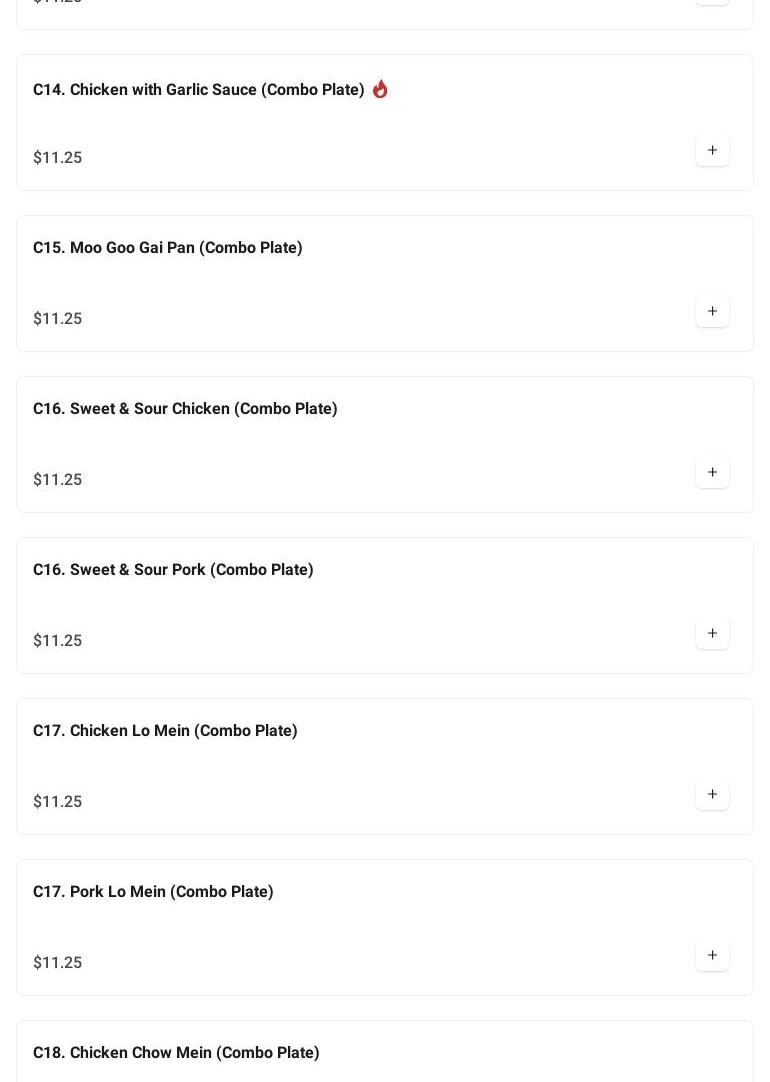This screenshot has width=770, height=1082.
Task: Open C17 Chicken Lo Mein details
Action: pos(165,731)
